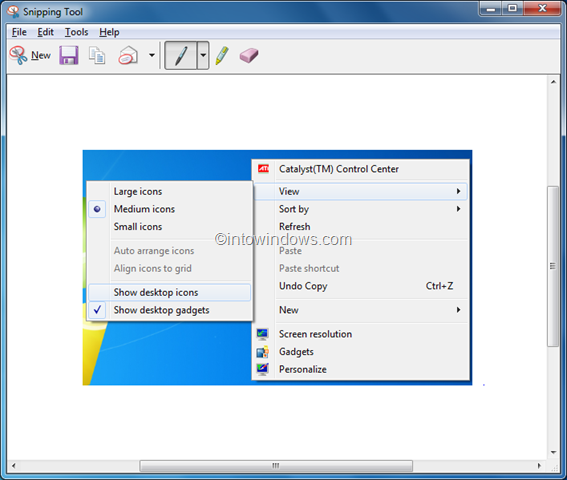The width and height of the screenshot is (567, 480).
Task: Select the yellow Highlighter tool
Action: [222, 55]
